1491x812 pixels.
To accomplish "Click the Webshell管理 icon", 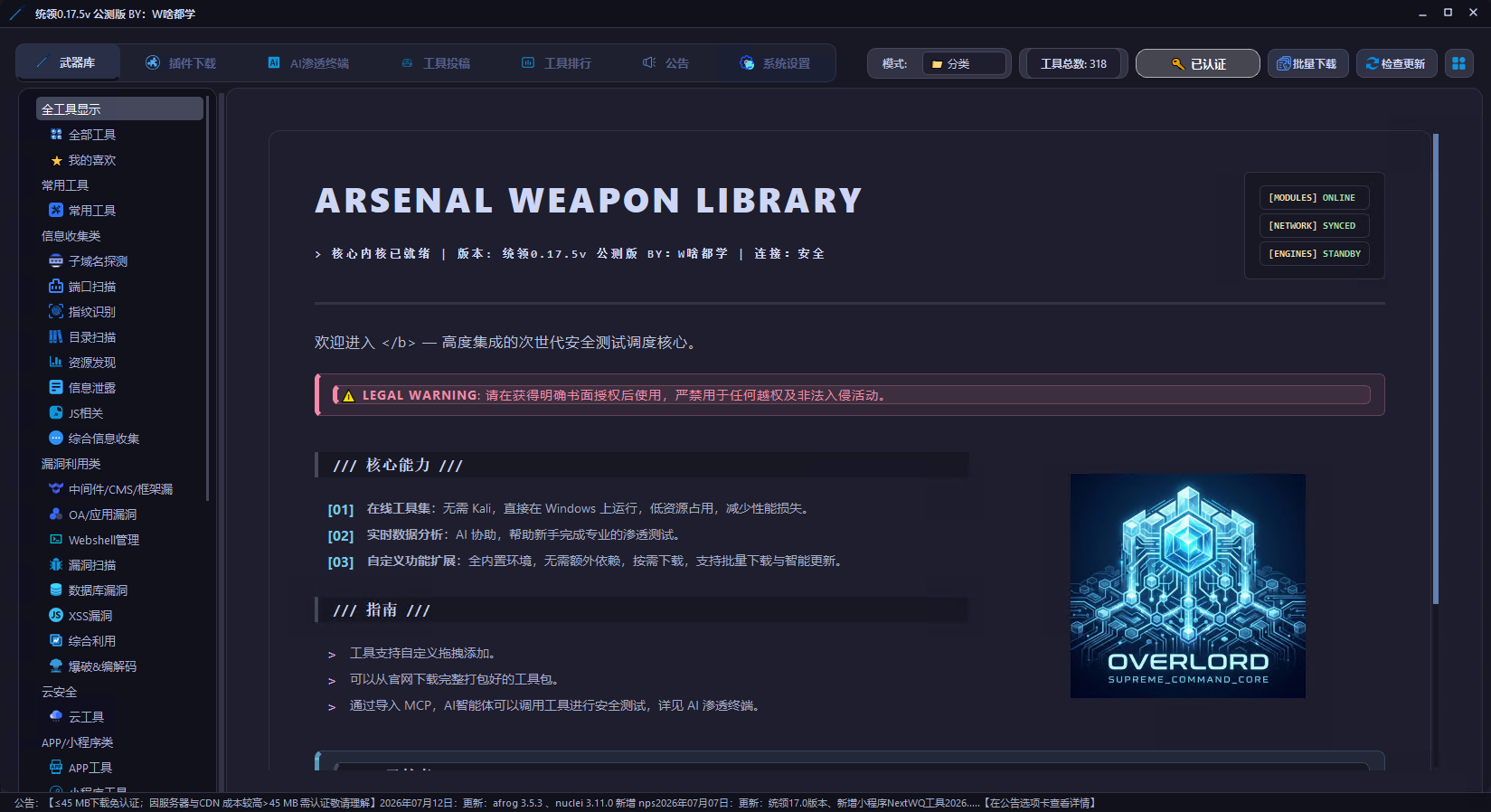I will [x=56, y=540].
